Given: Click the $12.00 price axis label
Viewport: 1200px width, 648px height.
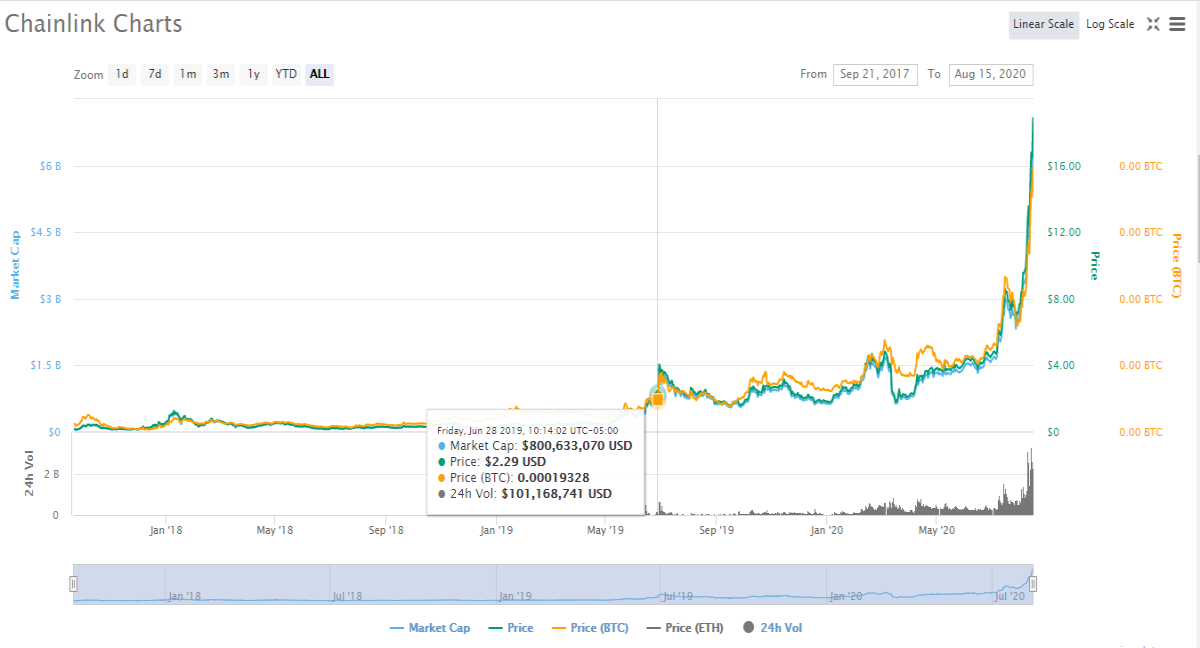Looking at the screenshot, I should click(x=1063, y=232).
